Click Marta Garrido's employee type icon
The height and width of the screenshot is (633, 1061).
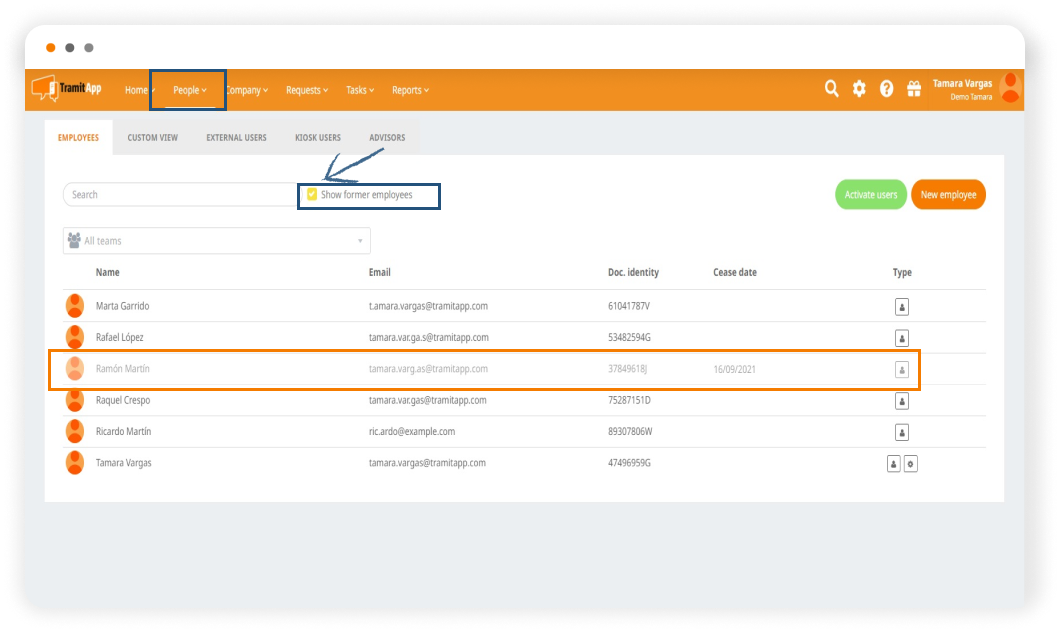coord(901,307)
